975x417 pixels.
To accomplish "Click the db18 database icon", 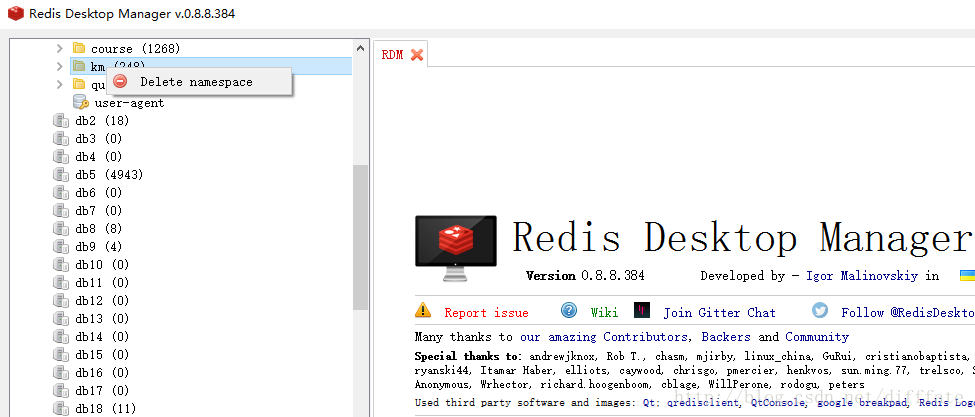I will point(61,409).
